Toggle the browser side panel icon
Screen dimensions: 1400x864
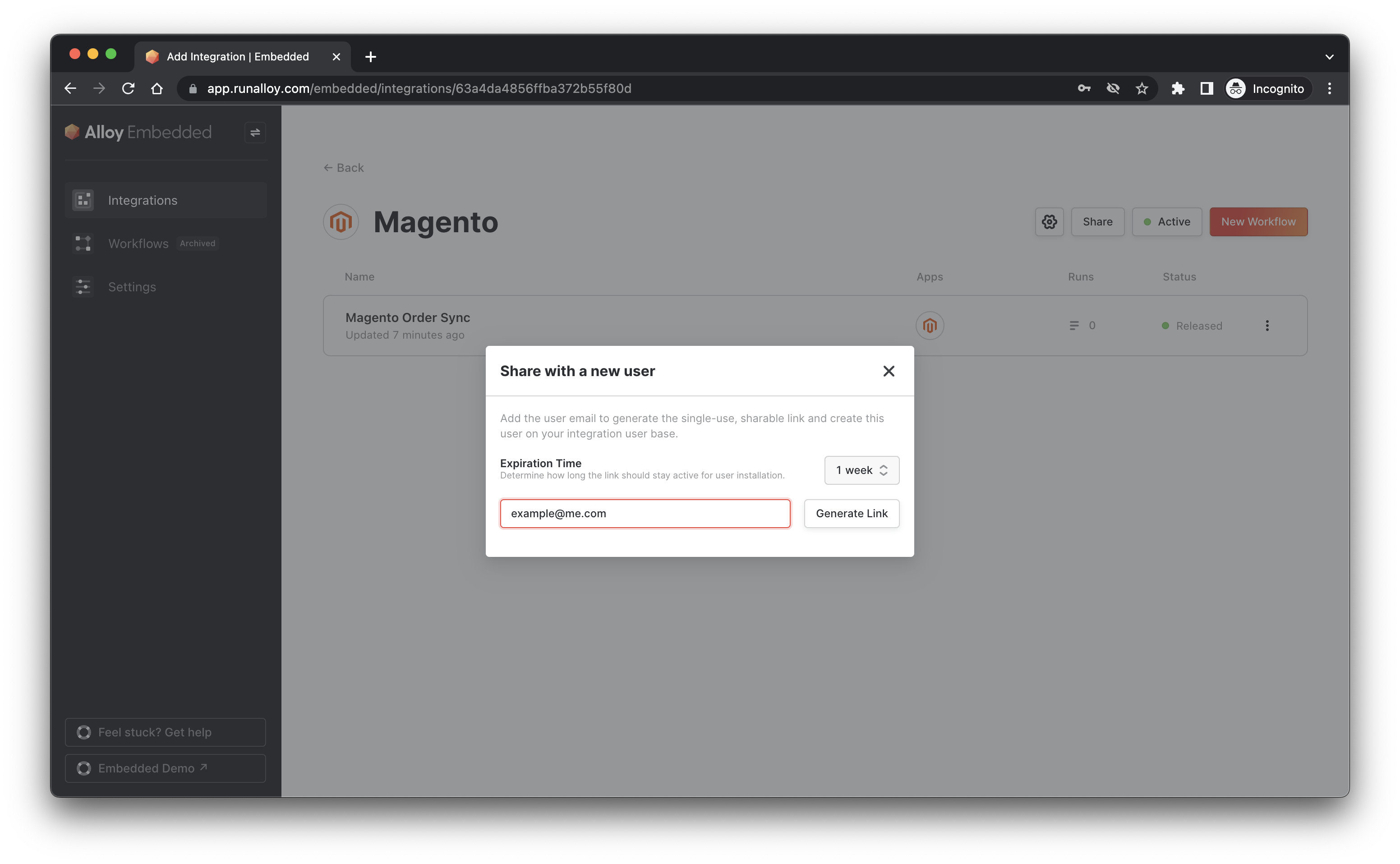(1207, 88)
